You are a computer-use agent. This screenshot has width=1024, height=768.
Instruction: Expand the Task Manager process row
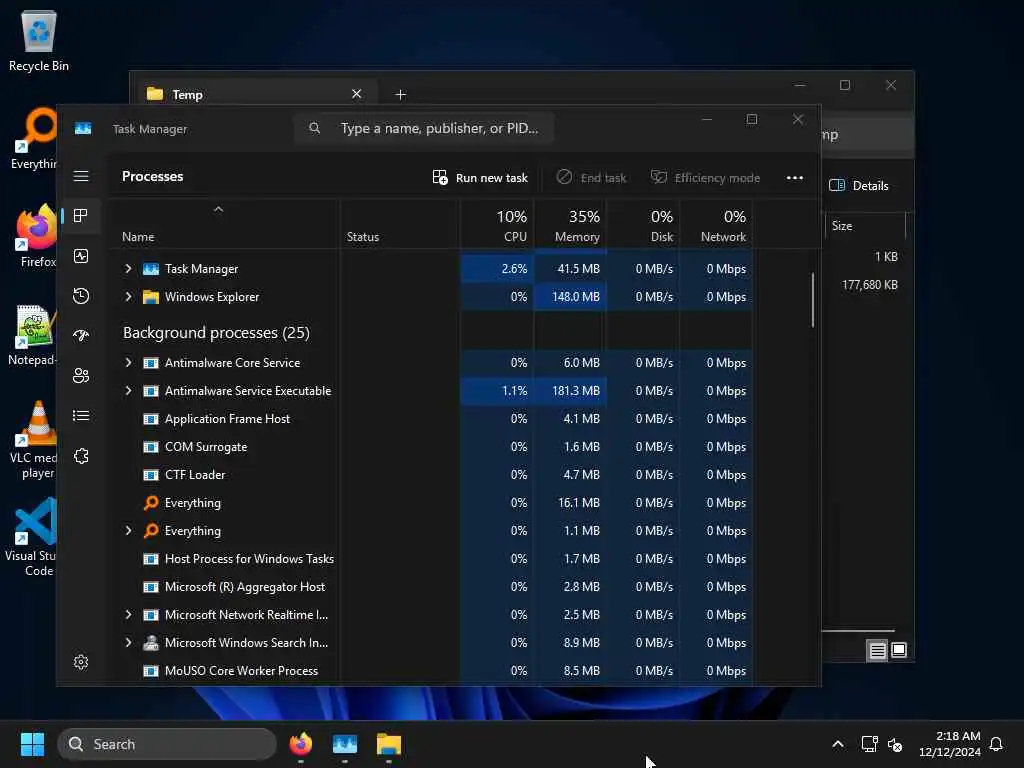point(128,269)
